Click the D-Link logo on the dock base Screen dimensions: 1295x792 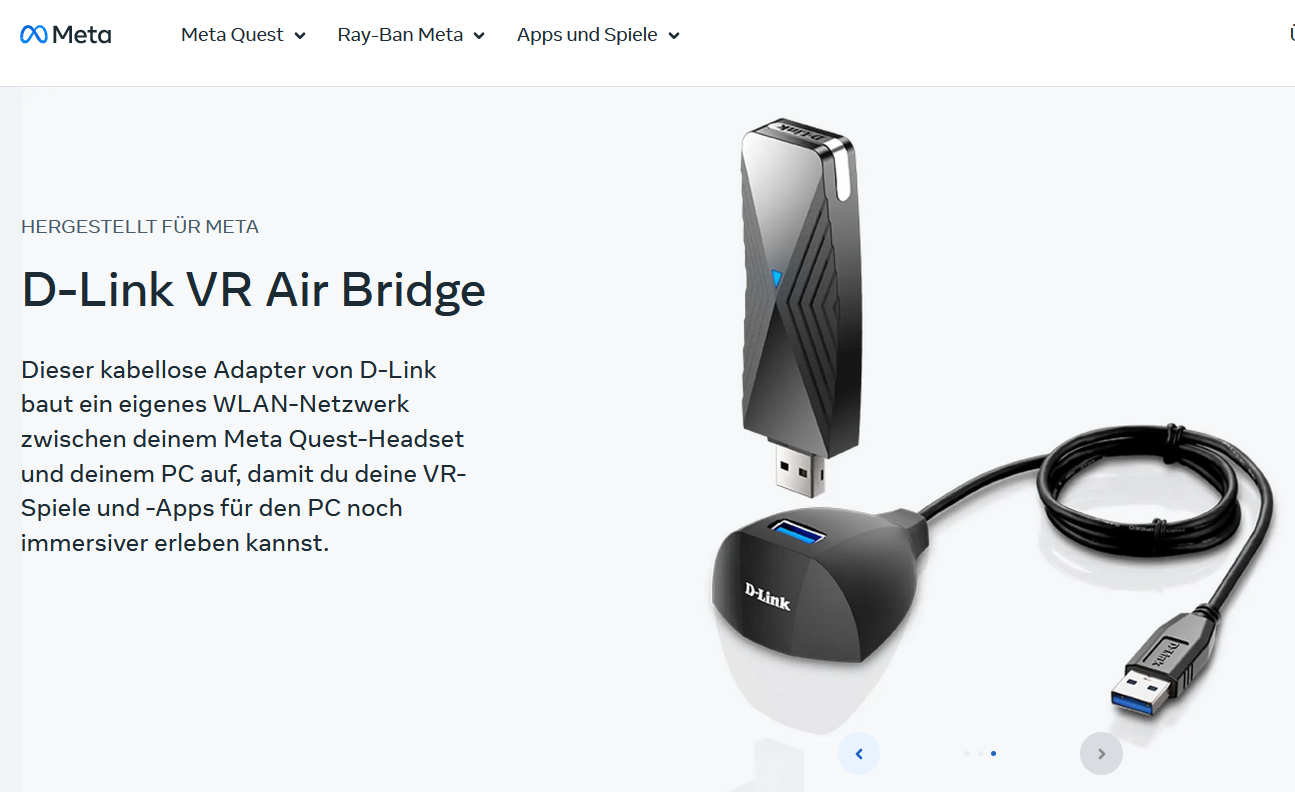[x=768, y=596]
